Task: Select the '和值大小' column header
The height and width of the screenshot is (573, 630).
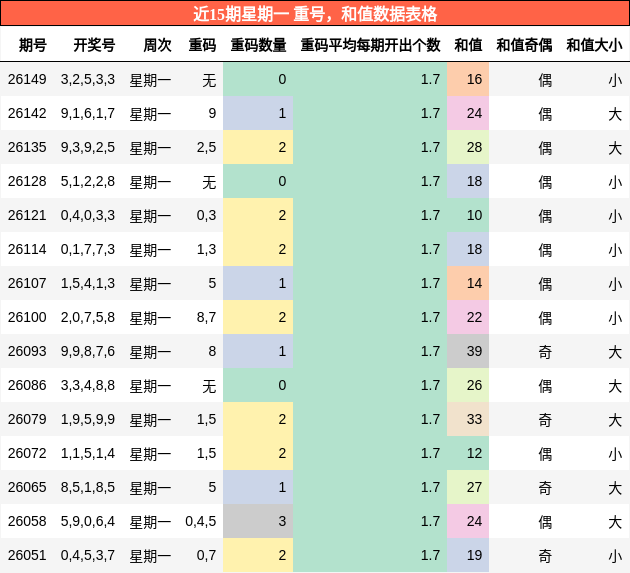Action: pyautogui.click(x=594, y=45)
